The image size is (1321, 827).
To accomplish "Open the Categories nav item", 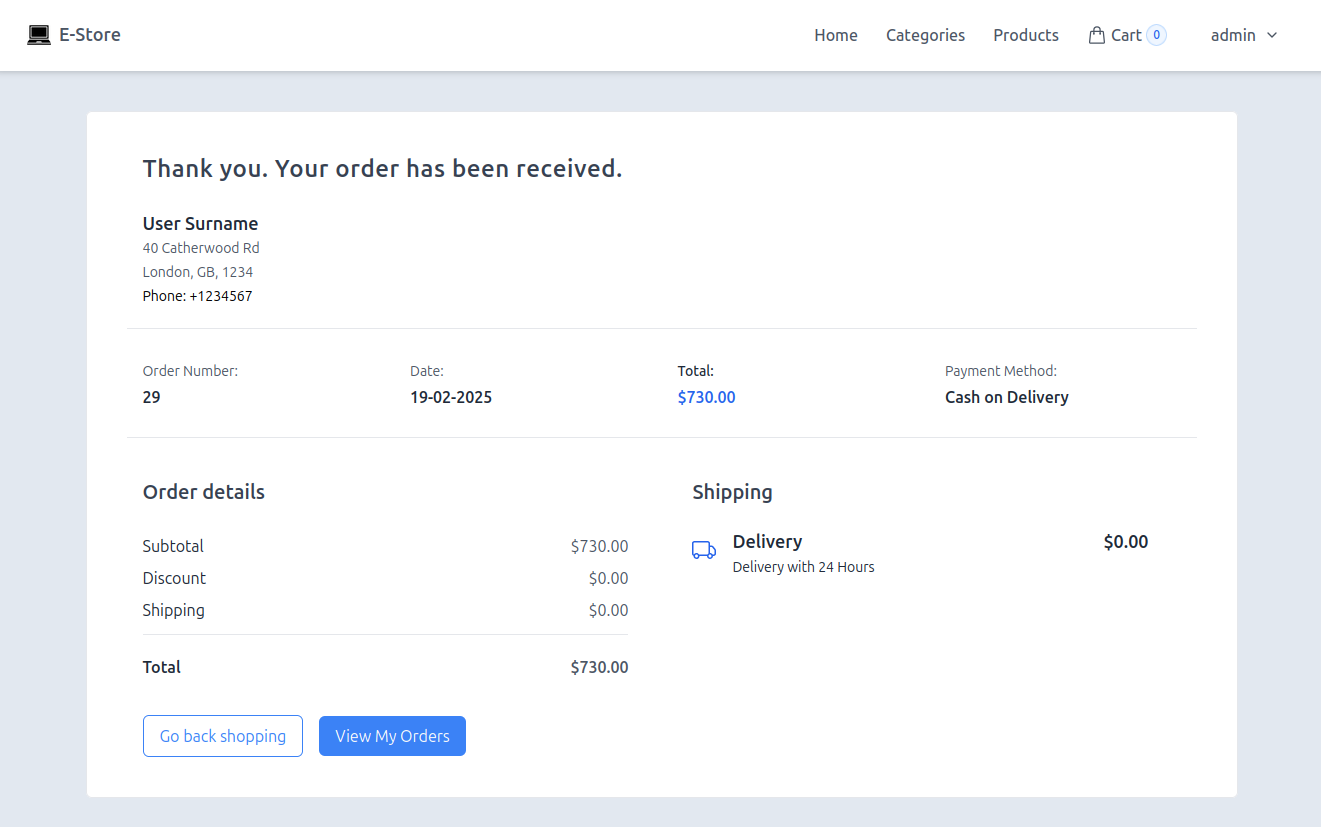I will point(925,35).
